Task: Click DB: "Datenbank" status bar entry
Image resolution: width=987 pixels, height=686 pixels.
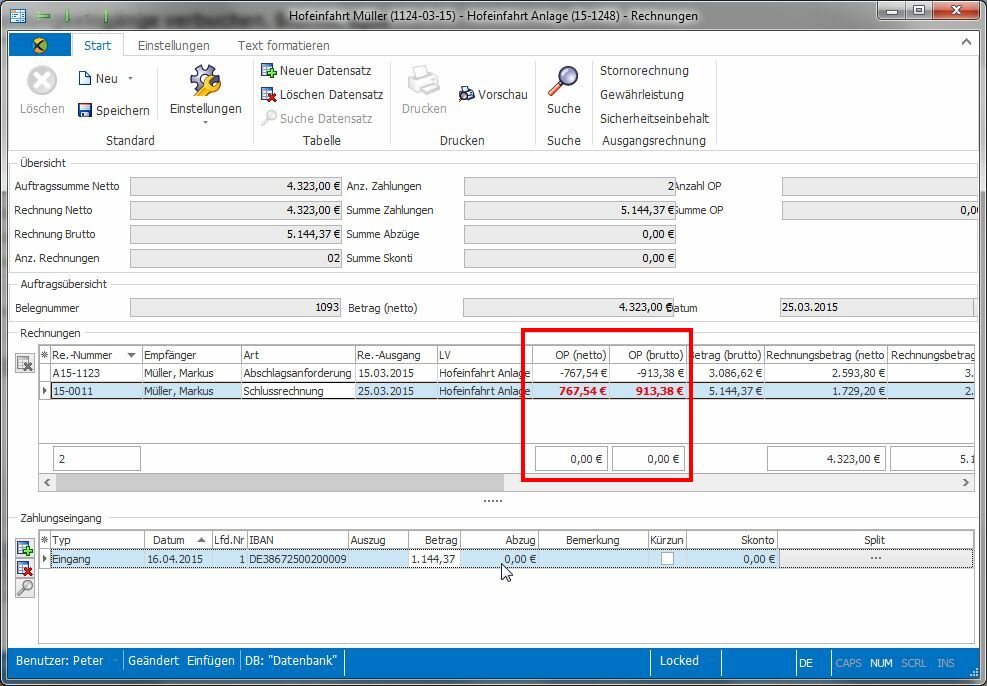Action: coord(291,661)
